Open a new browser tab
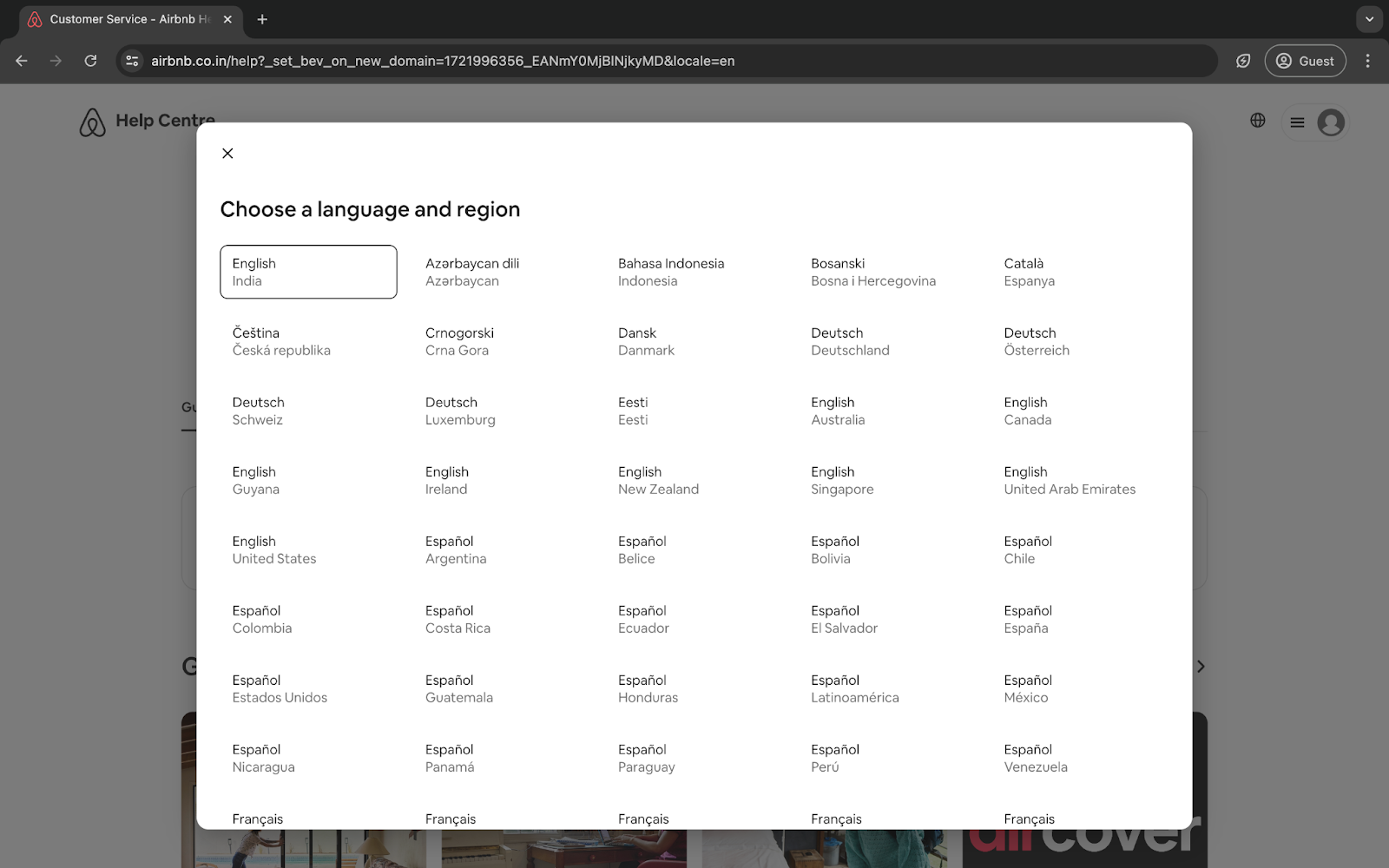Image resolution: width=1389 pixels, height=868 pixels. (x=262, y=18)
